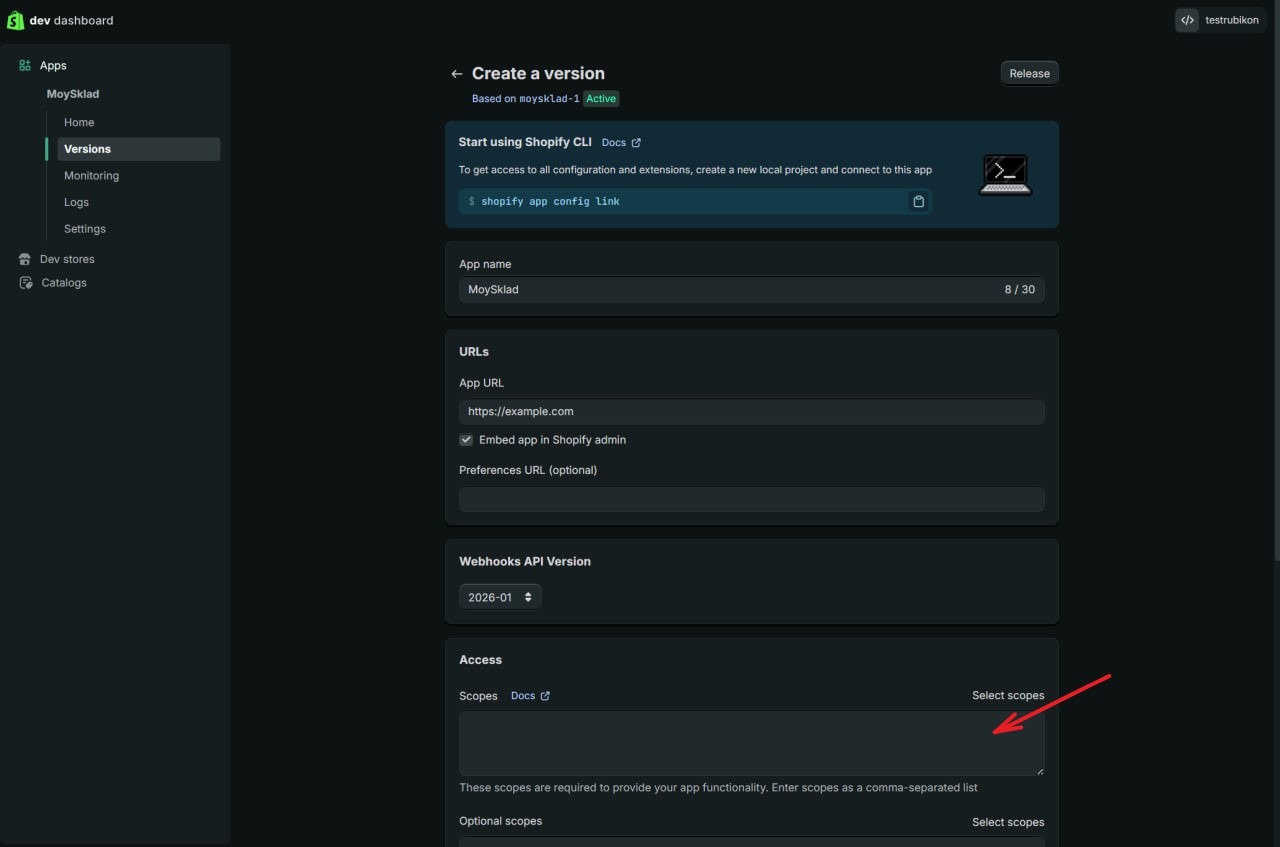Click the page vertical scrollbar

tap(1275, 280)
